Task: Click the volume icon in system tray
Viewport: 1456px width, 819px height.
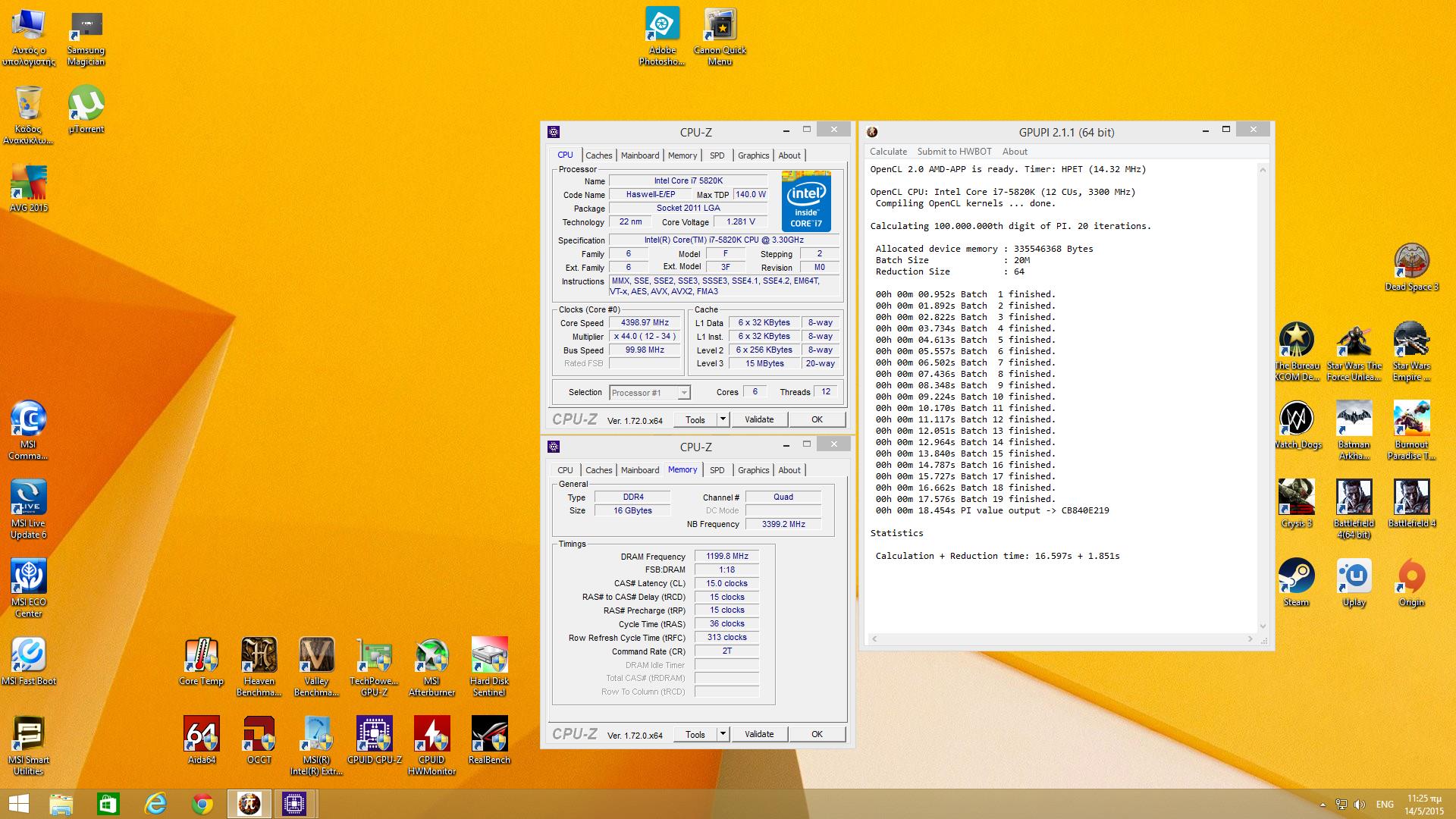Action: (1360, 805)
